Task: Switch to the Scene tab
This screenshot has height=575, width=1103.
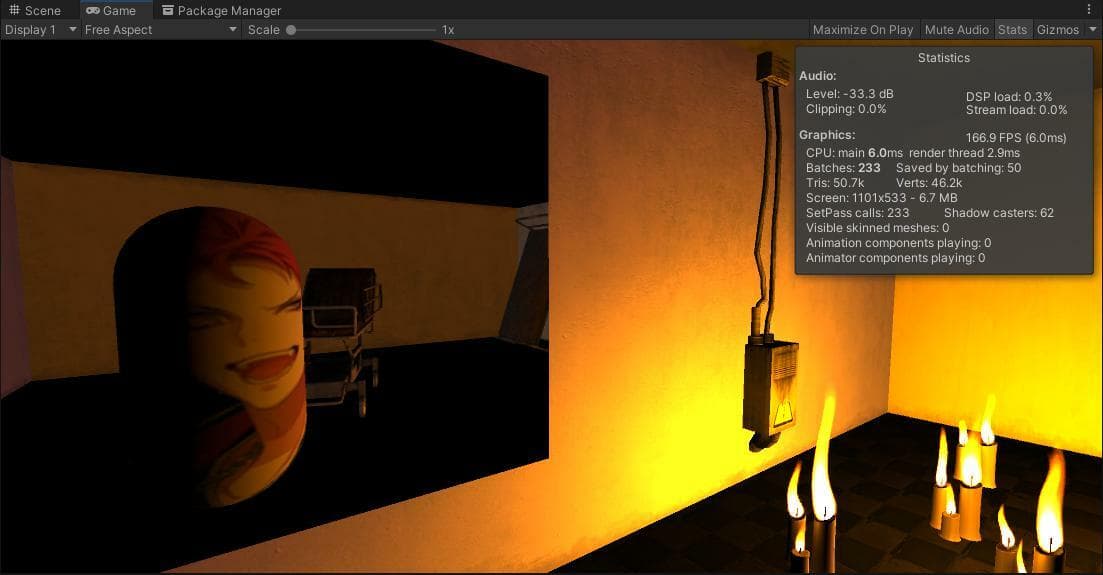Action: 35,11
